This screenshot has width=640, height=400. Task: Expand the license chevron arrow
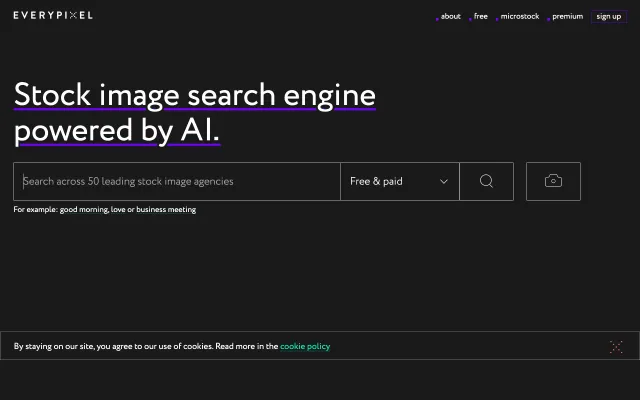(x=444, y=182)
